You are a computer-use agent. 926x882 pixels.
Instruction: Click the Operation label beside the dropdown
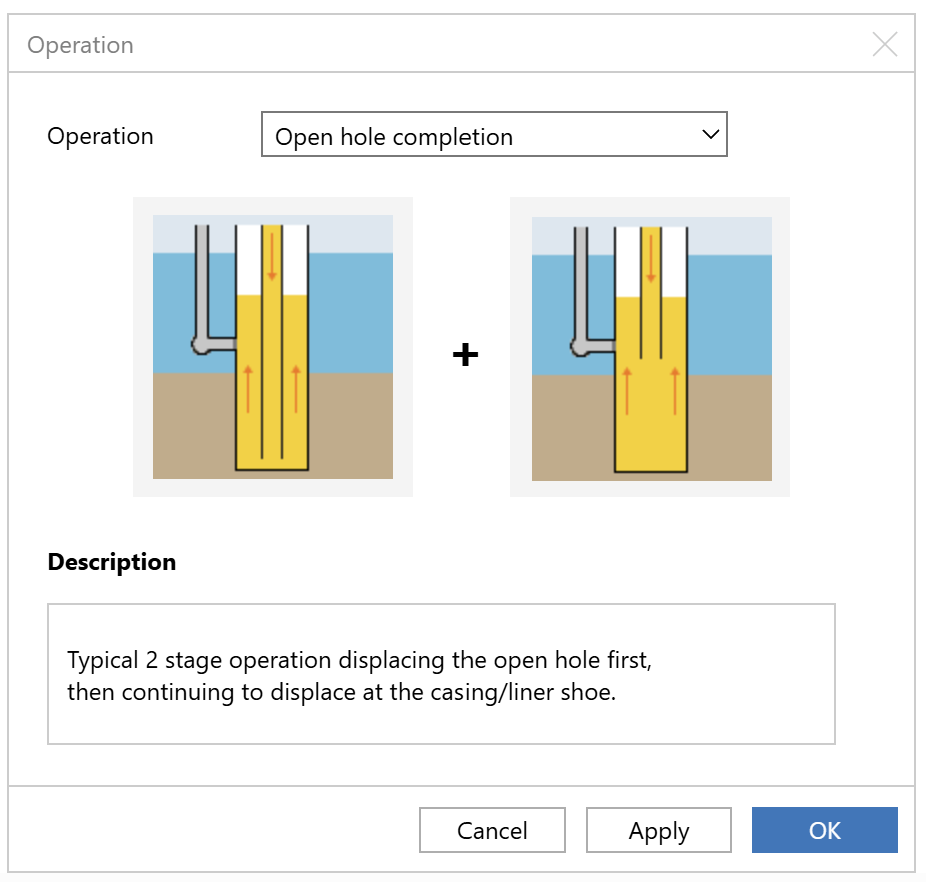click(100, 136)
